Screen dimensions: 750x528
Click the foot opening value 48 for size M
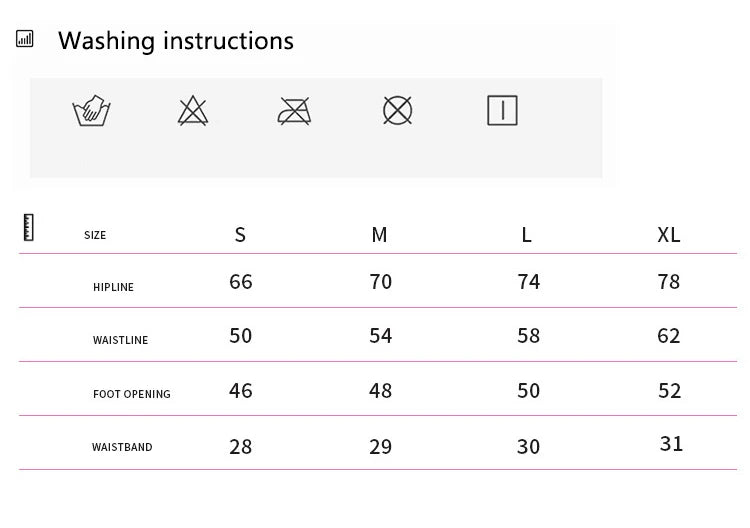[381, 390]
